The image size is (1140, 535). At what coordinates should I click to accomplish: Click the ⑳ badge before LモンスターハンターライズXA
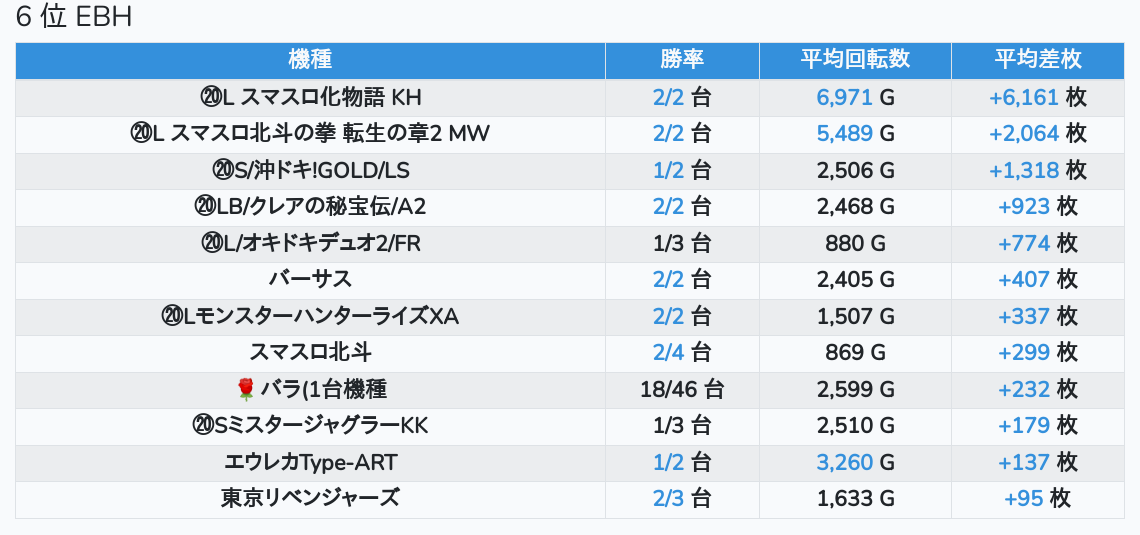(x=171, y=316)
